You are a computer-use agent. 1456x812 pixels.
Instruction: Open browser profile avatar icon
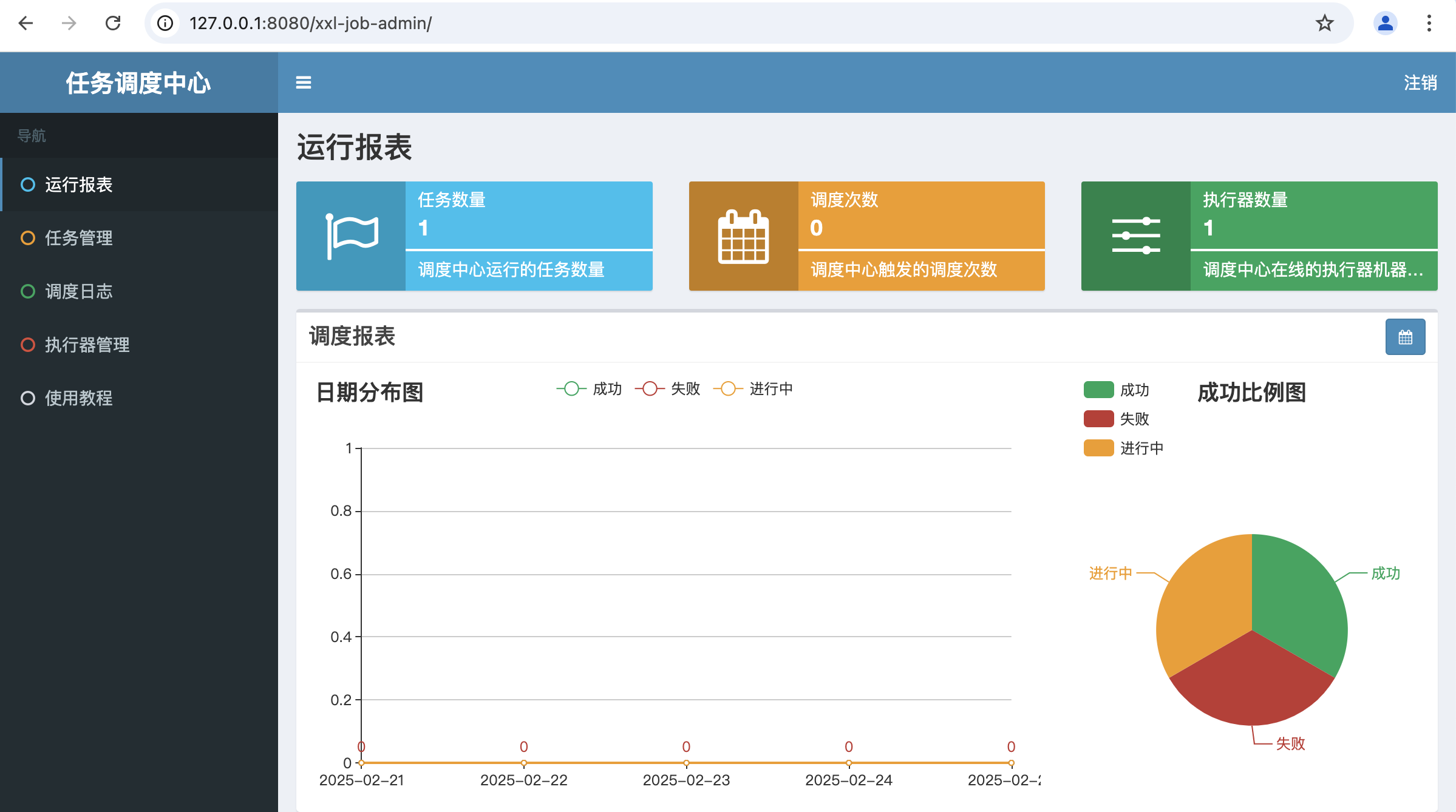pyautogui.click(x=1385, y=23)
